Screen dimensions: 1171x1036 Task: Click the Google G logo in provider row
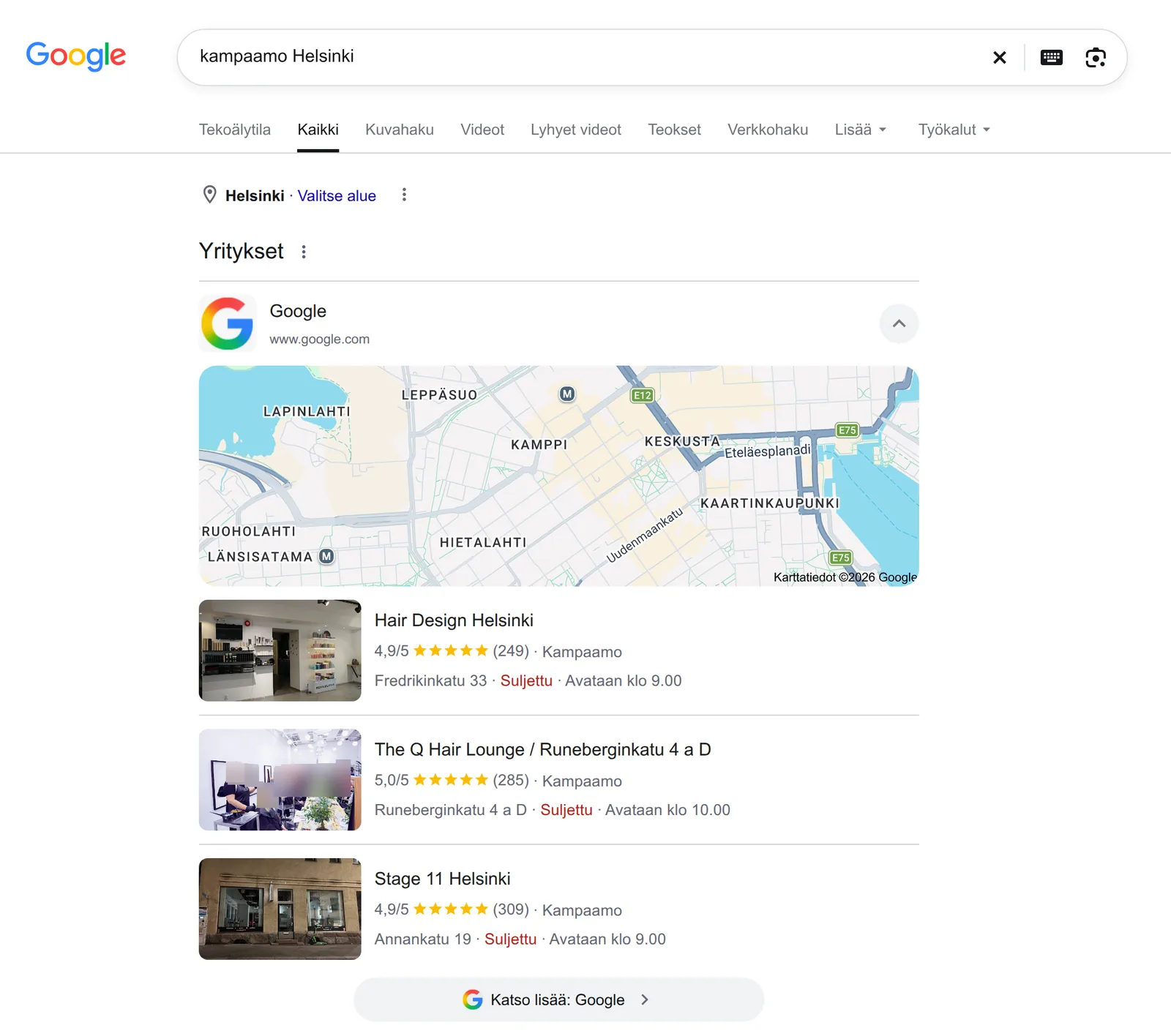coord(228,323)
